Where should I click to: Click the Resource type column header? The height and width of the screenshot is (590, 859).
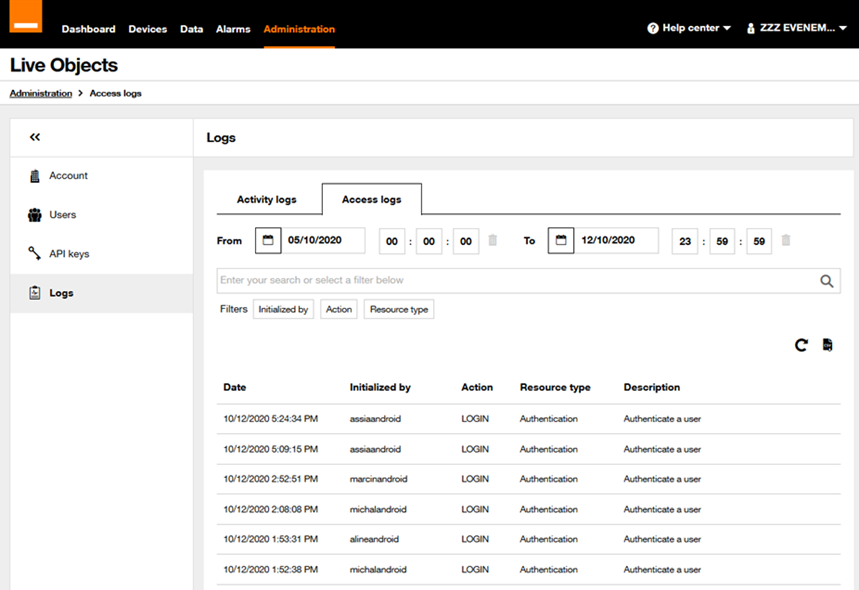coord(555,387)
